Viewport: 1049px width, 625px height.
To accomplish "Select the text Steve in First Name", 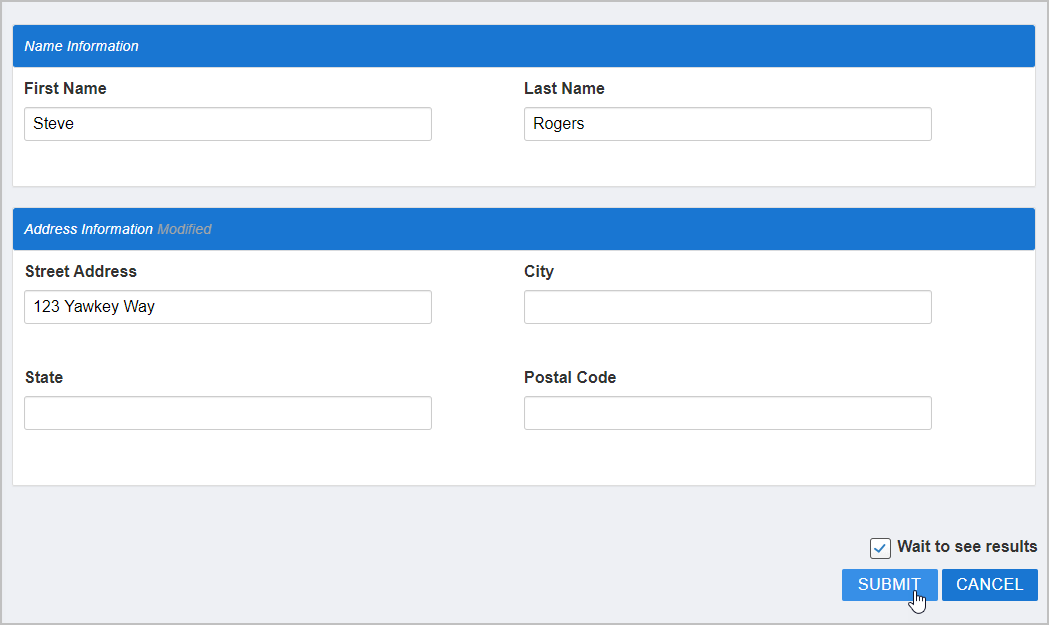I will pyautogui.click(x=57, y=123).
